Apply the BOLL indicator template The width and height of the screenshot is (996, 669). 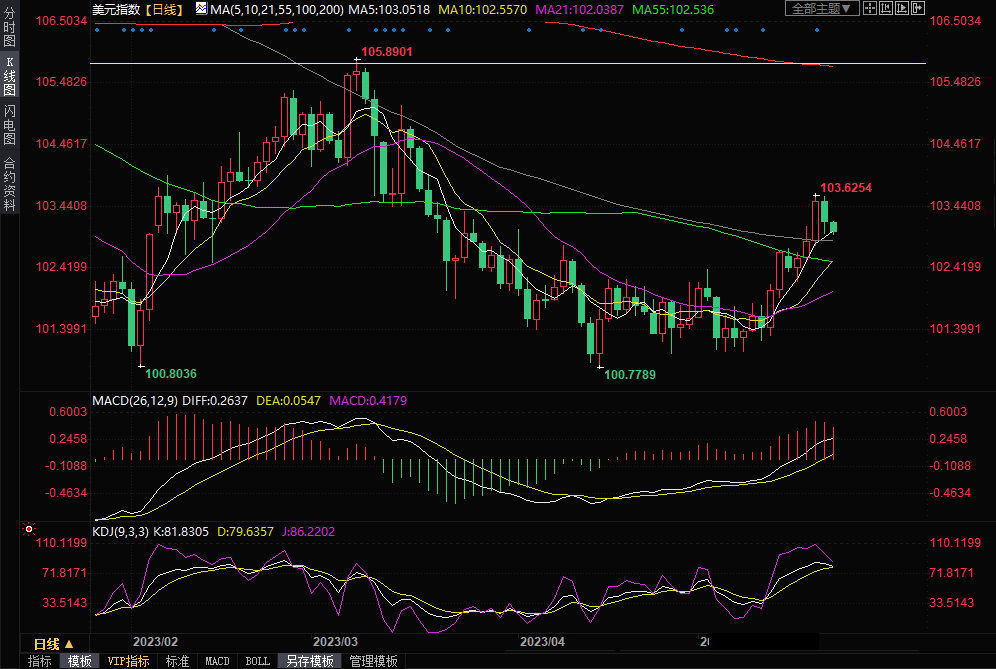click(x=257, y=661)
